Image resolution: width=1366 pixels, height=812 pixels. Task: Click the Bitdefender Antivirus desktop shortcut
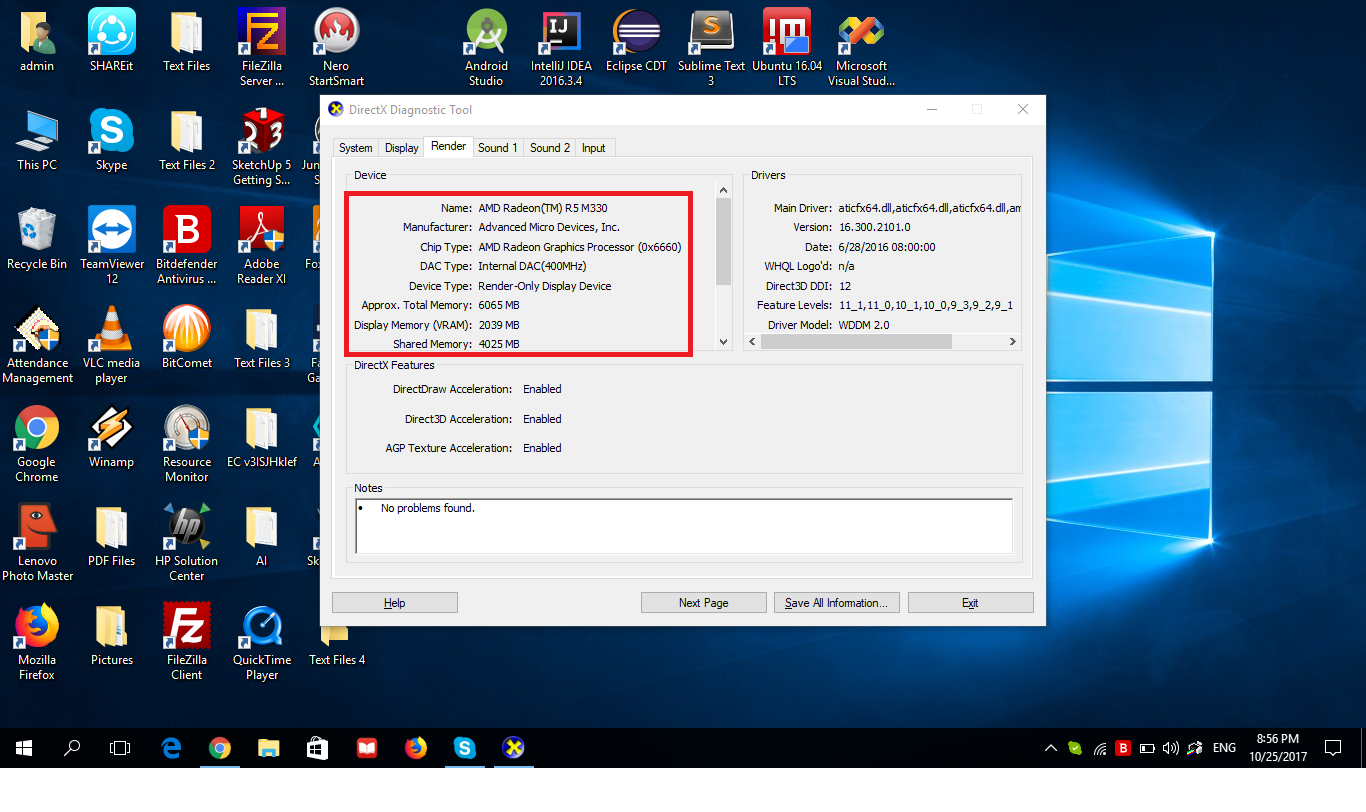coord(186,245)
